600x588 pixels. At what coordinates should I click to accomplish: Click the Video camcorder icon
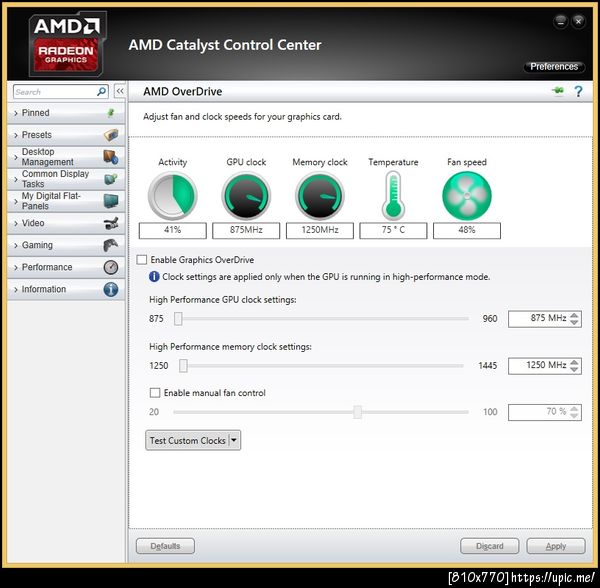[111, 223]
